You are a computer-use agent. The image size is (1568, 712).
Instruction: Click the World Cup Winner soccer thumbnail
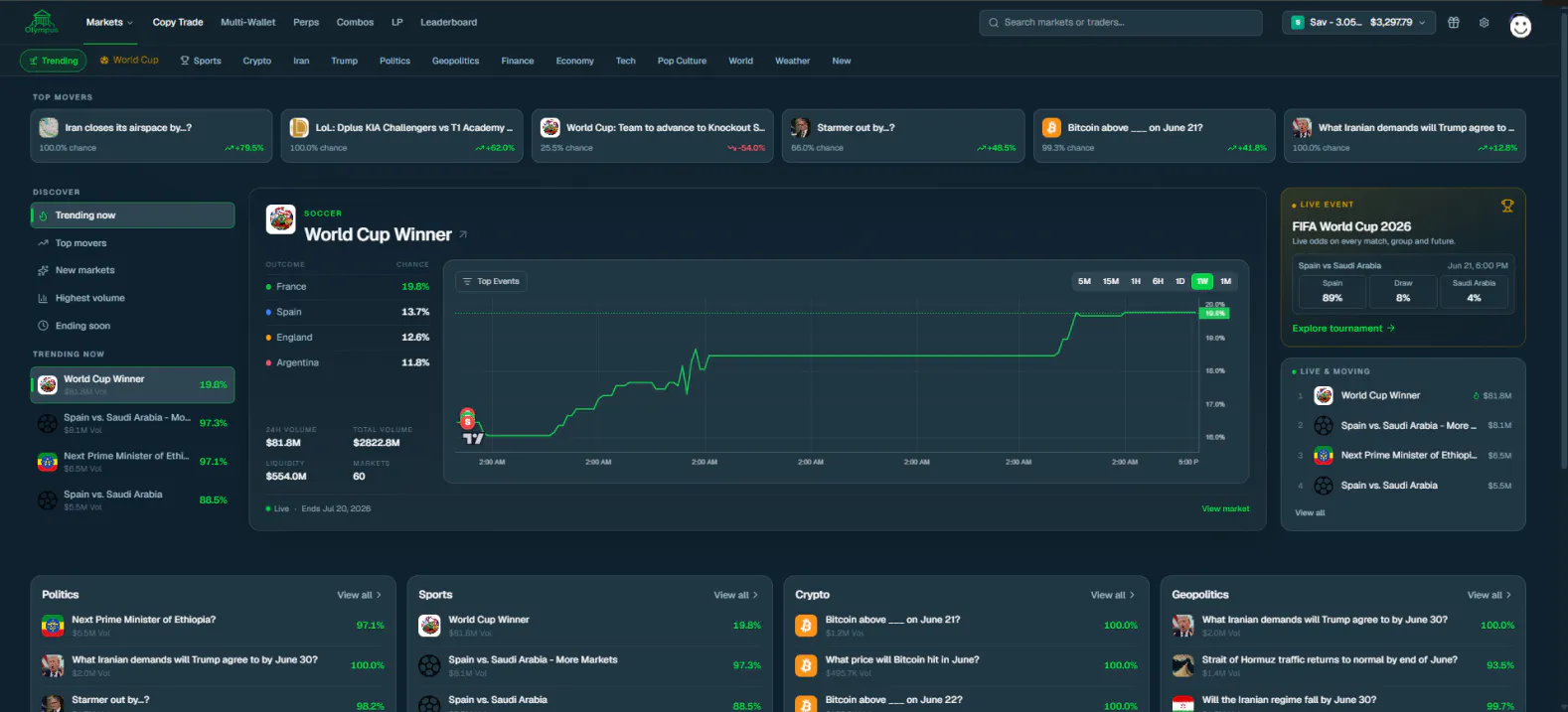[x=281, y=219]
